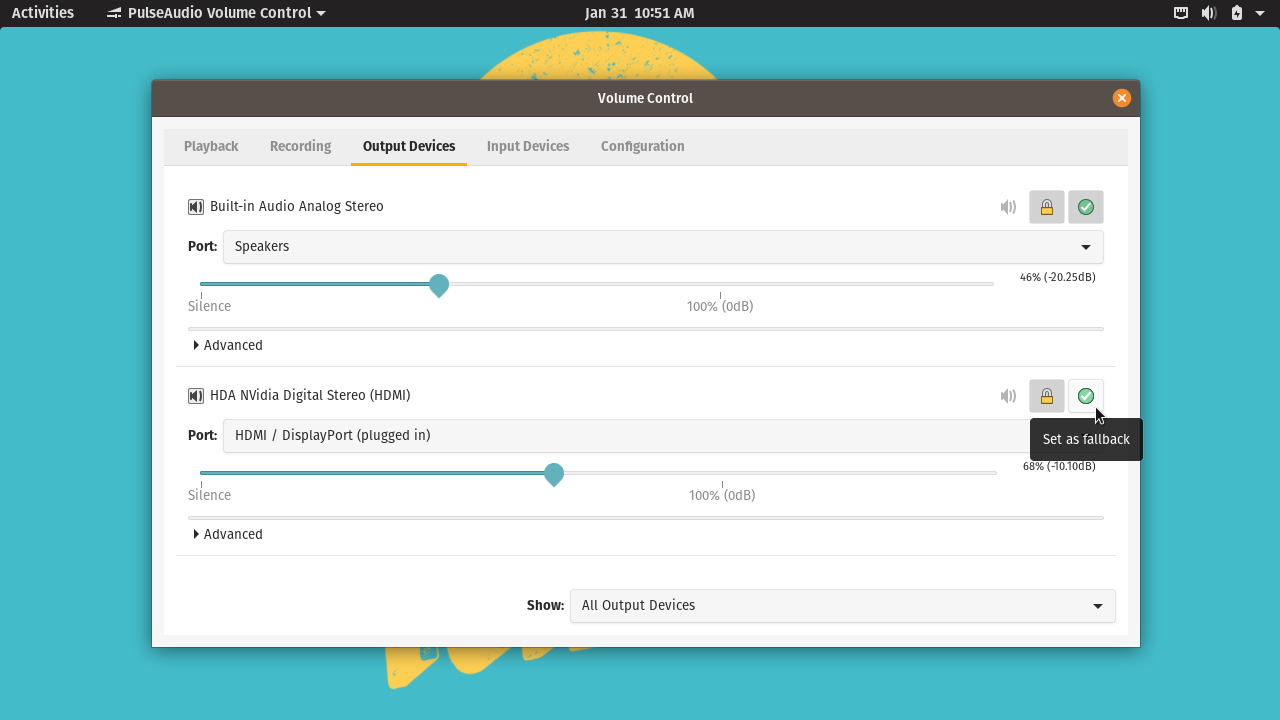Mute the HDA NVidia Digital Stereo output

click(1008, 395)
